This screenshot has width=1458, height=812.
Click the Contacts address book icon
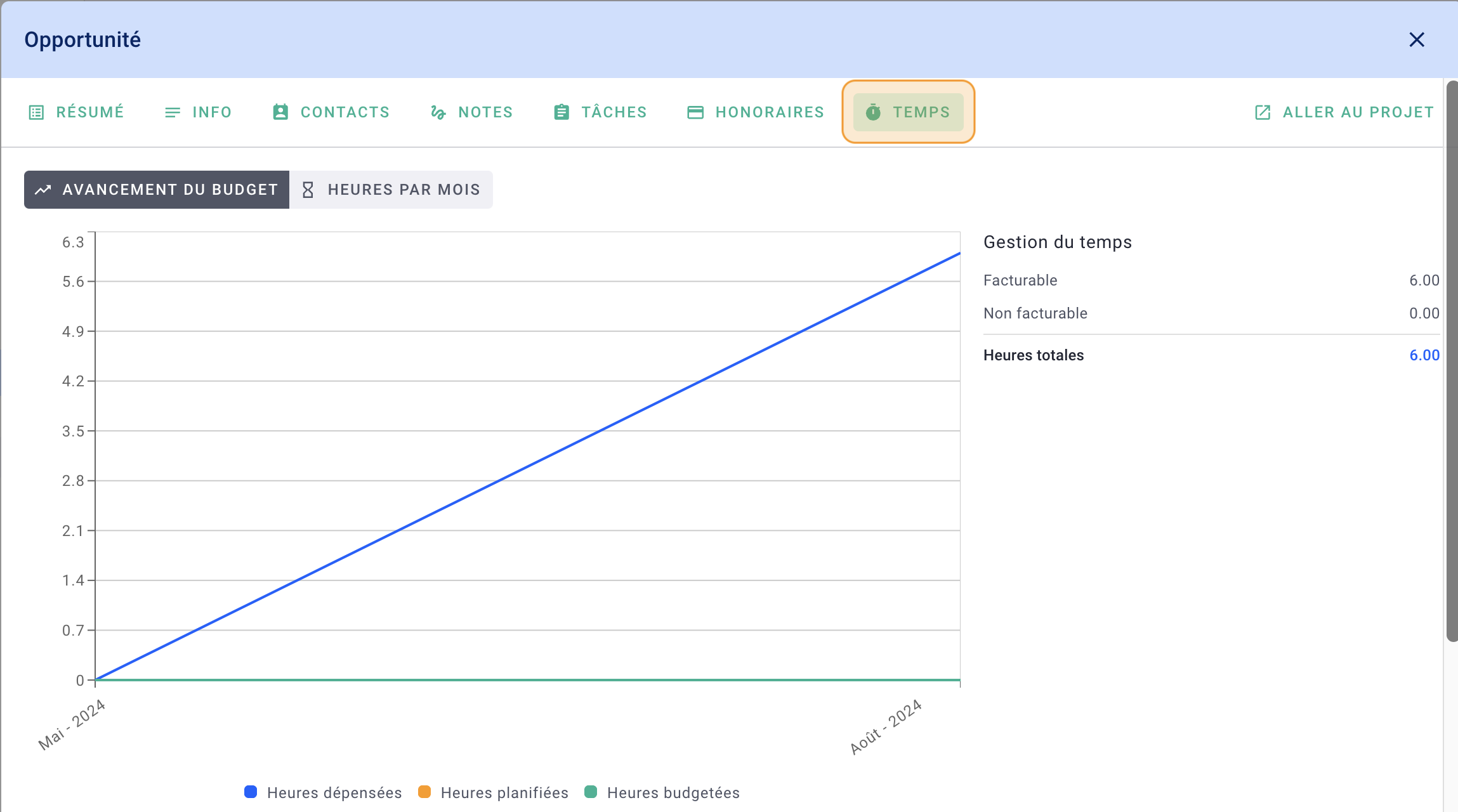click(x=280, y=112)
